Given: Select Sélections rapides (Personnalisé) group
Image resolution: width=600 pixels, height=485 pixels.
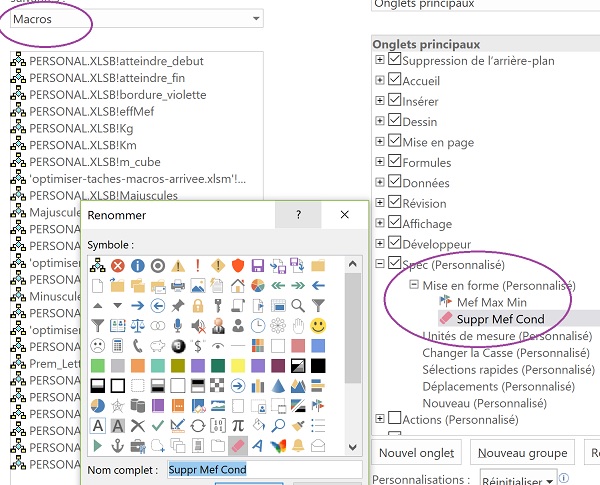Looking at the screenshot, I should click(x=509, y=370).
